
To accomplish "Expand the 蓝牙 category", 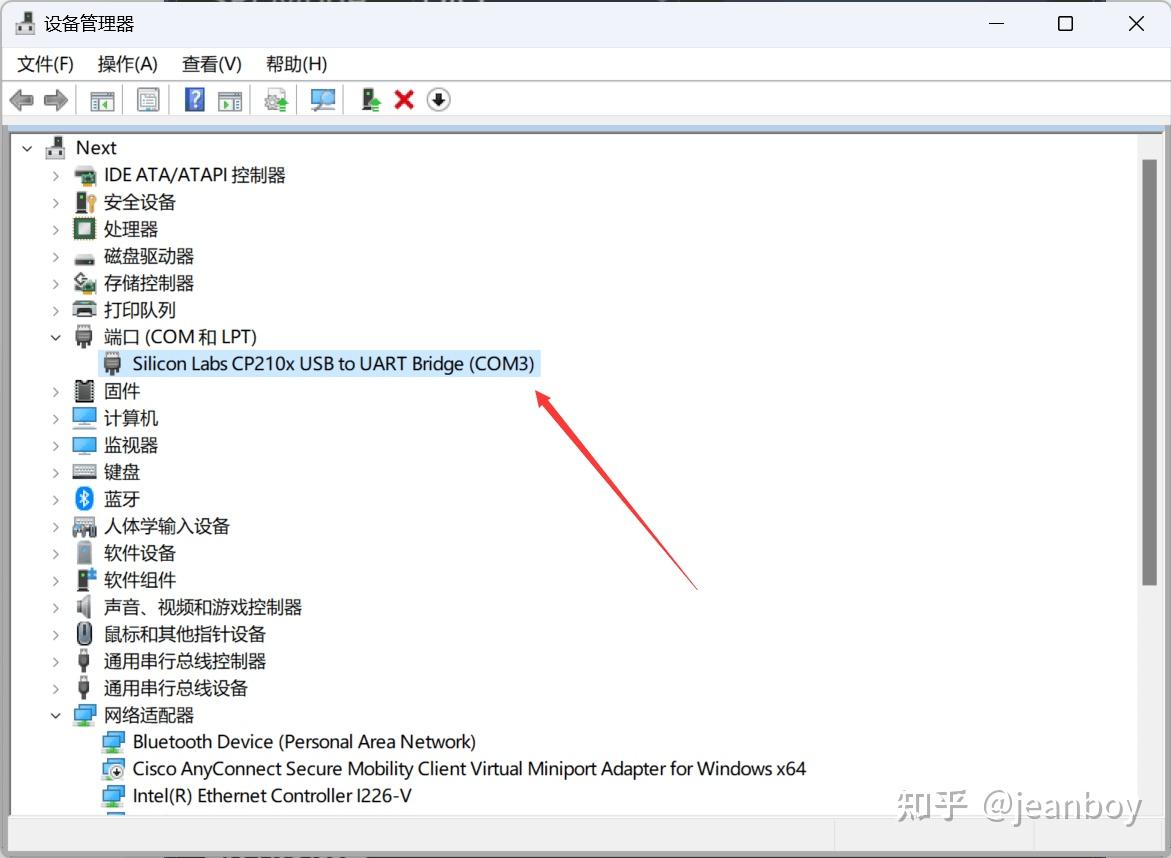I will pos(55,498).
